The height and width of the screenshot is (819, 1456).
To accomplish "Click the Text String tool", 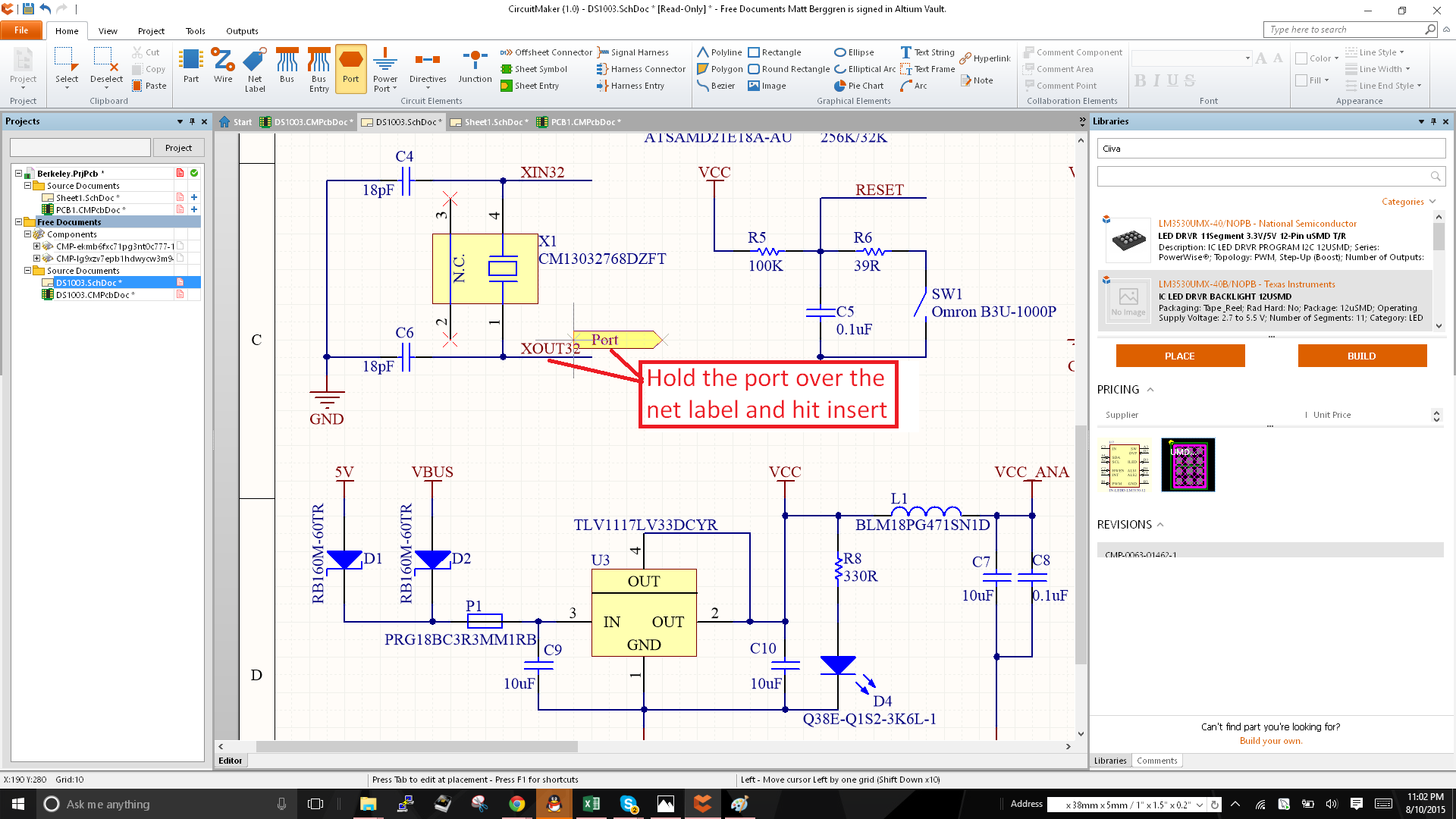I will tap(927, 52).
